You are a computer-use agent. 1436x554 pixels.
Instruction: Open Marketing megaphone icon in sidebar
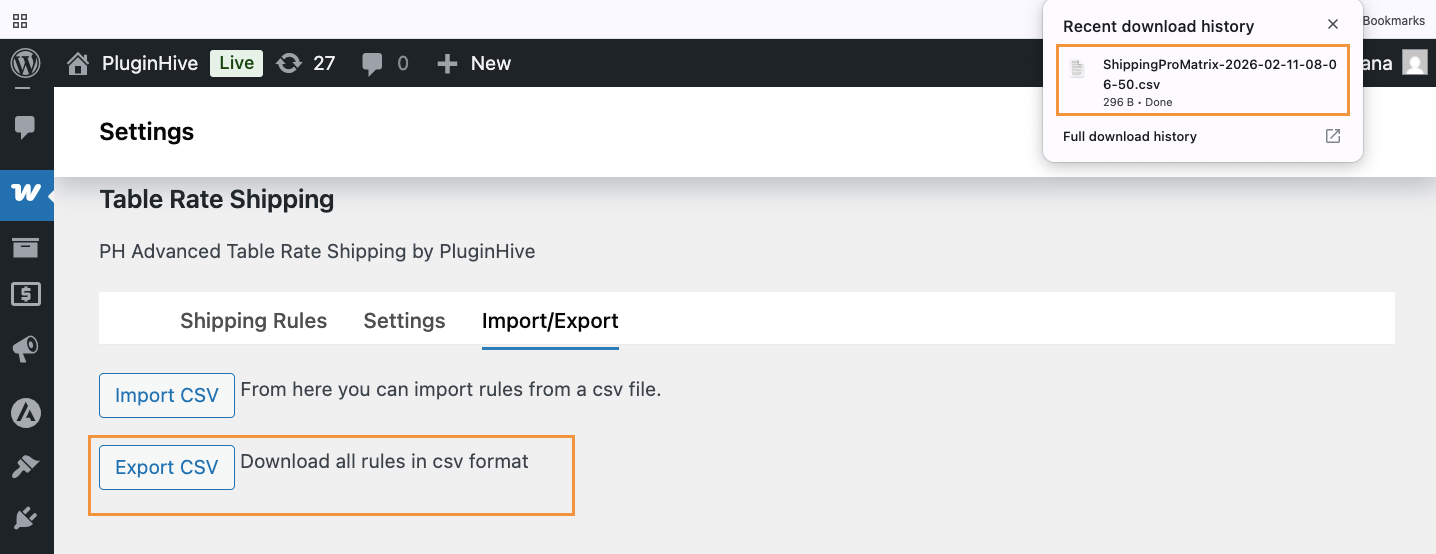(26, 348)
